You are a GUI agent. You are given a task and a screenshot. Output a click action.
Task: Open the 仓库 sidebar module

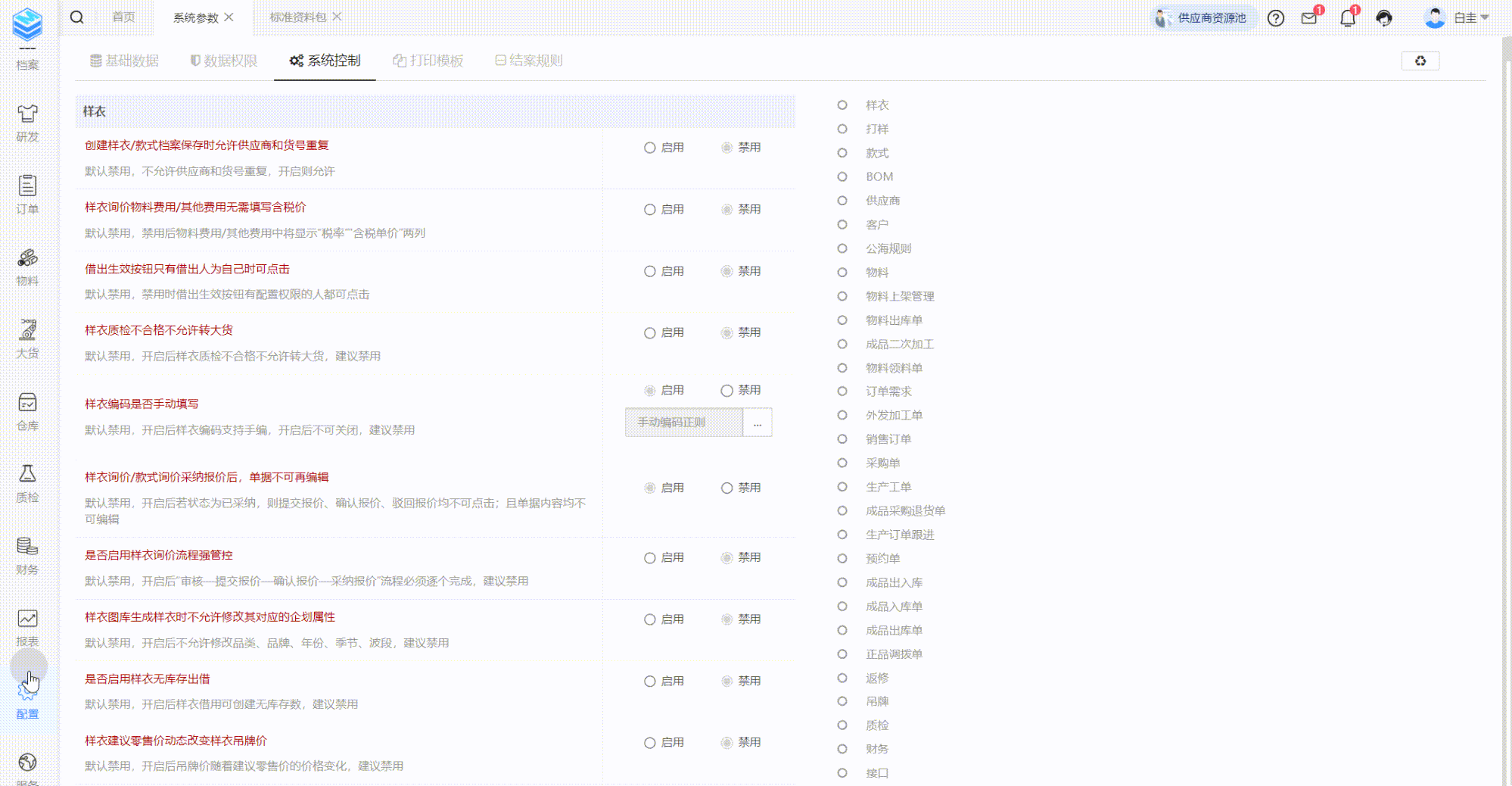pyautogui.click(x=27, y=411)
